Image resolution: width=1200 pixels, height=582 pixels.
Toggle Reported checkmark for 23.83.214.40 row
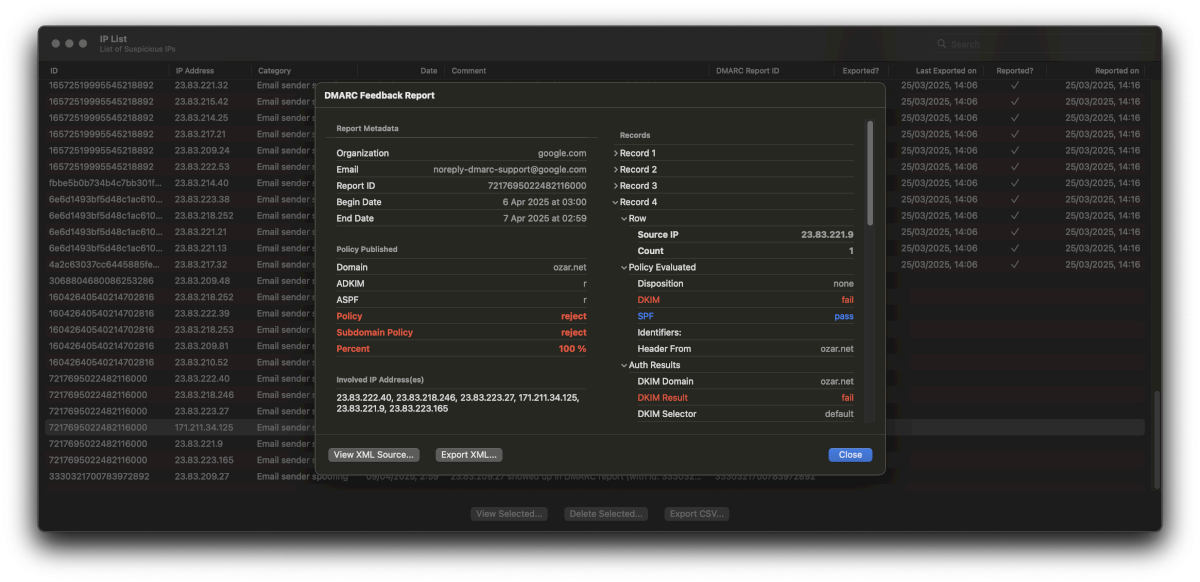pos(1014,183)
